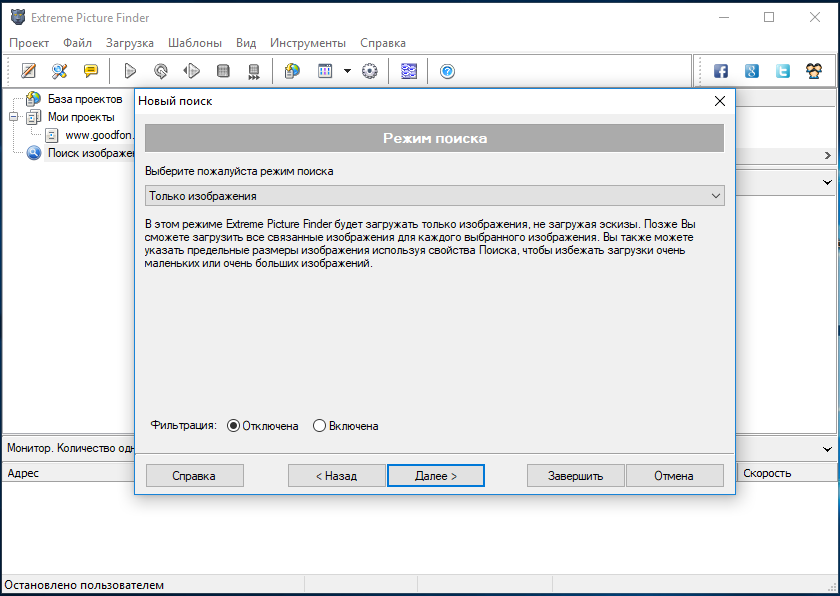Click the Google icon in the toolbar

[x=752, y=71]
